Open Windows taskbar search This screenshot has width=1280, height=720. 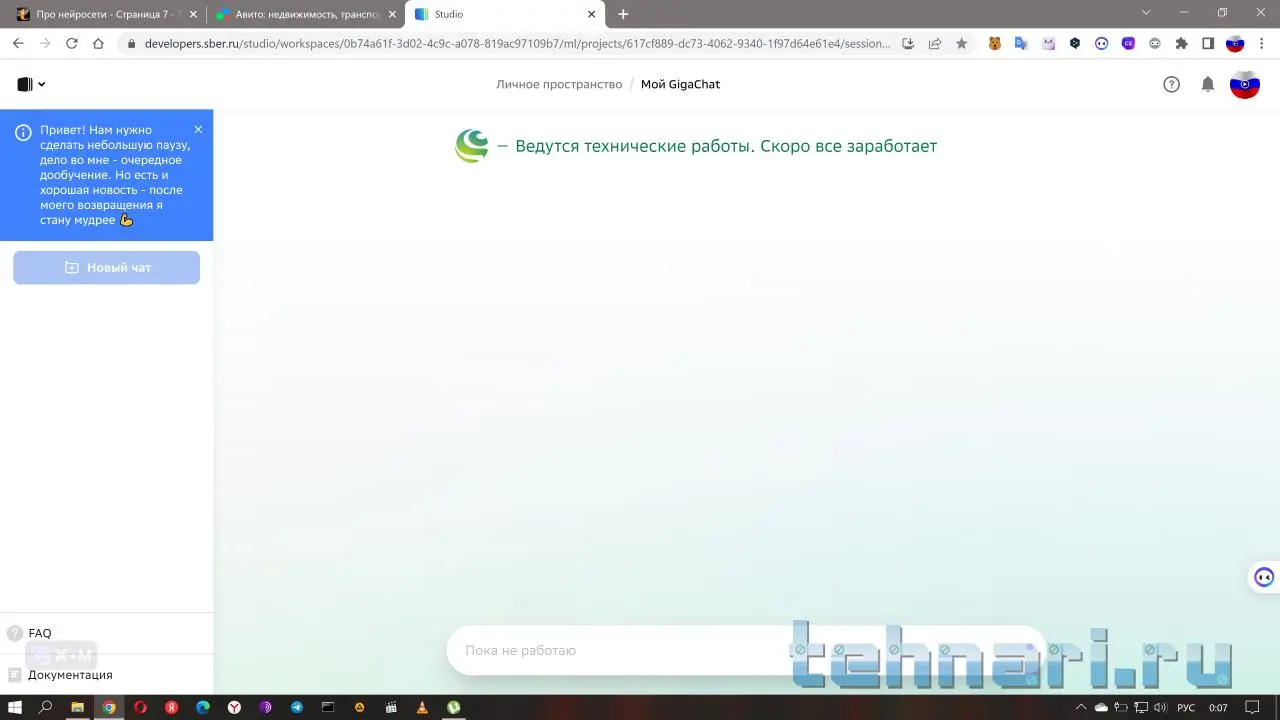point(45,707)
